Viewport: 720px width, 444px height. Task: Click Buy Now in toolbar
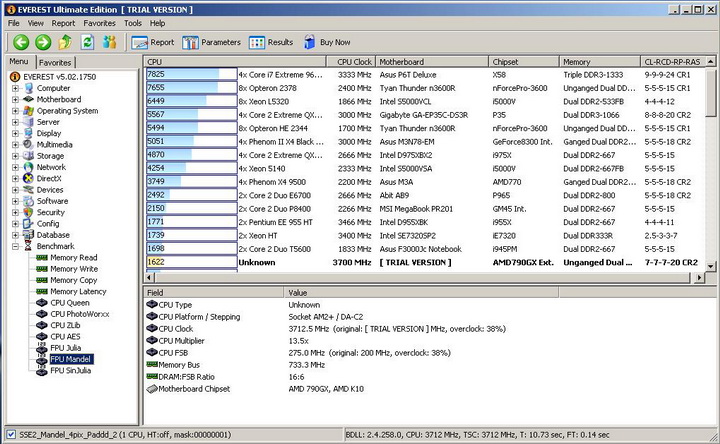[327, 42]
